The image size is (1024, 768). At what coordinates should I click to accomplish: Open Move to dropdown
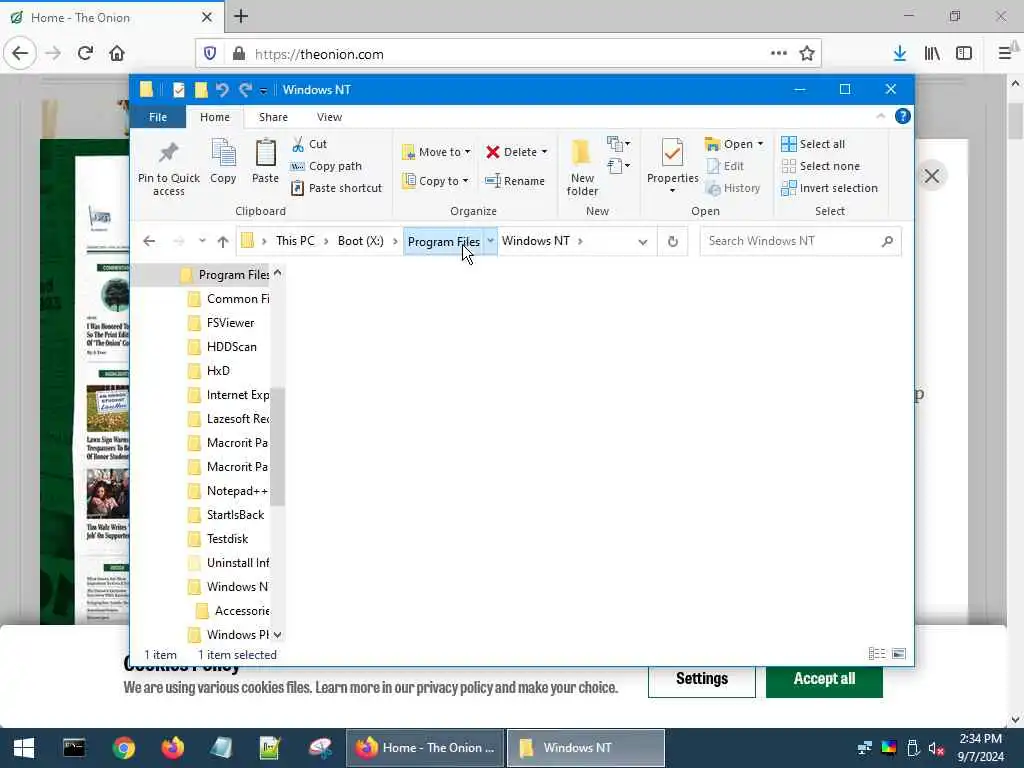pos(436,152)
